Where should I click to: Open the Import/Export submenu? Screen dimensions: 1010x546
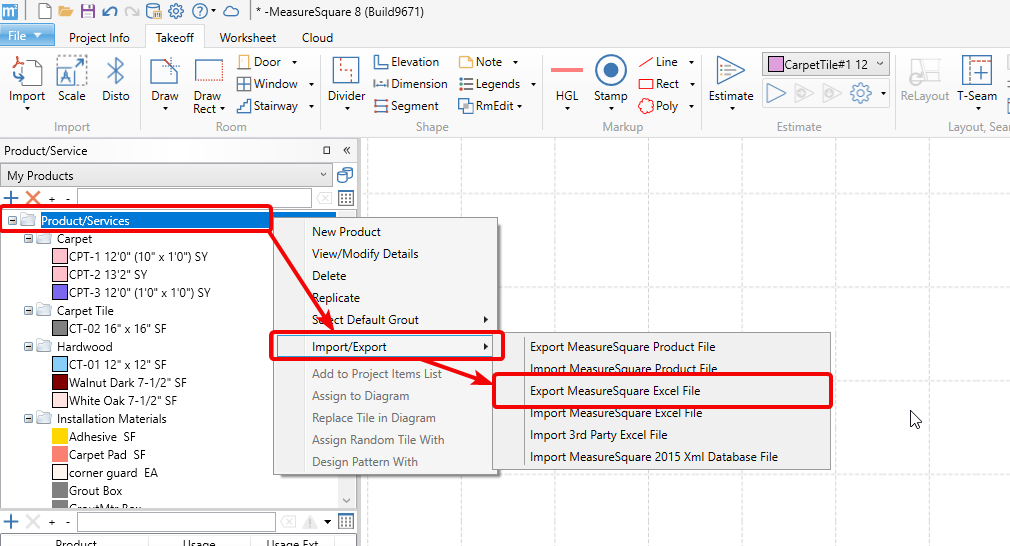click(385, 346)
